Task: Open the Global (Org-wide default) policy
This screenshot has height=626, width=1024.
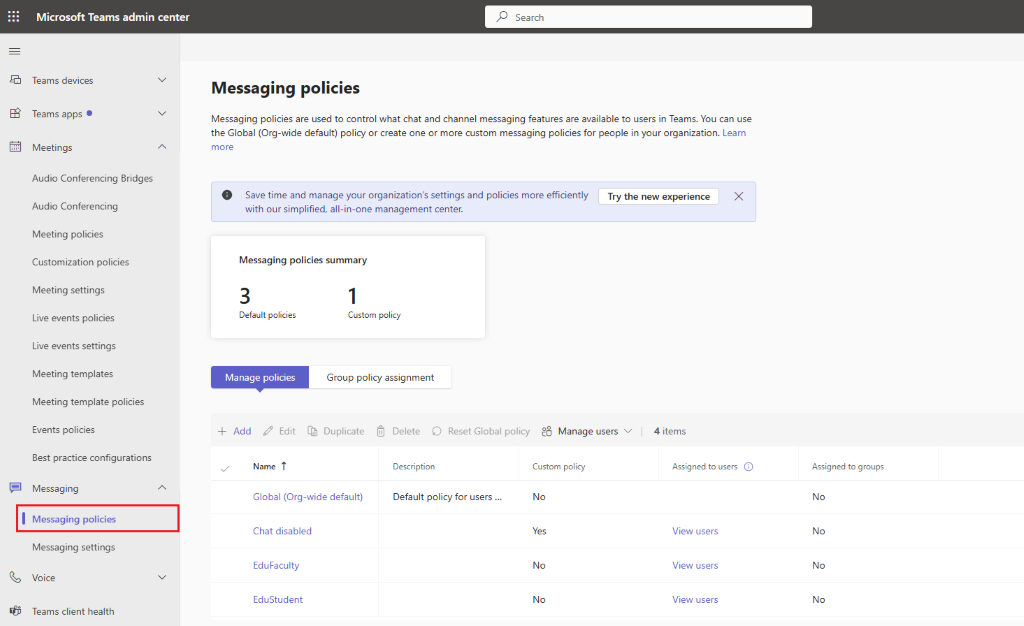Action: (308, 497)
